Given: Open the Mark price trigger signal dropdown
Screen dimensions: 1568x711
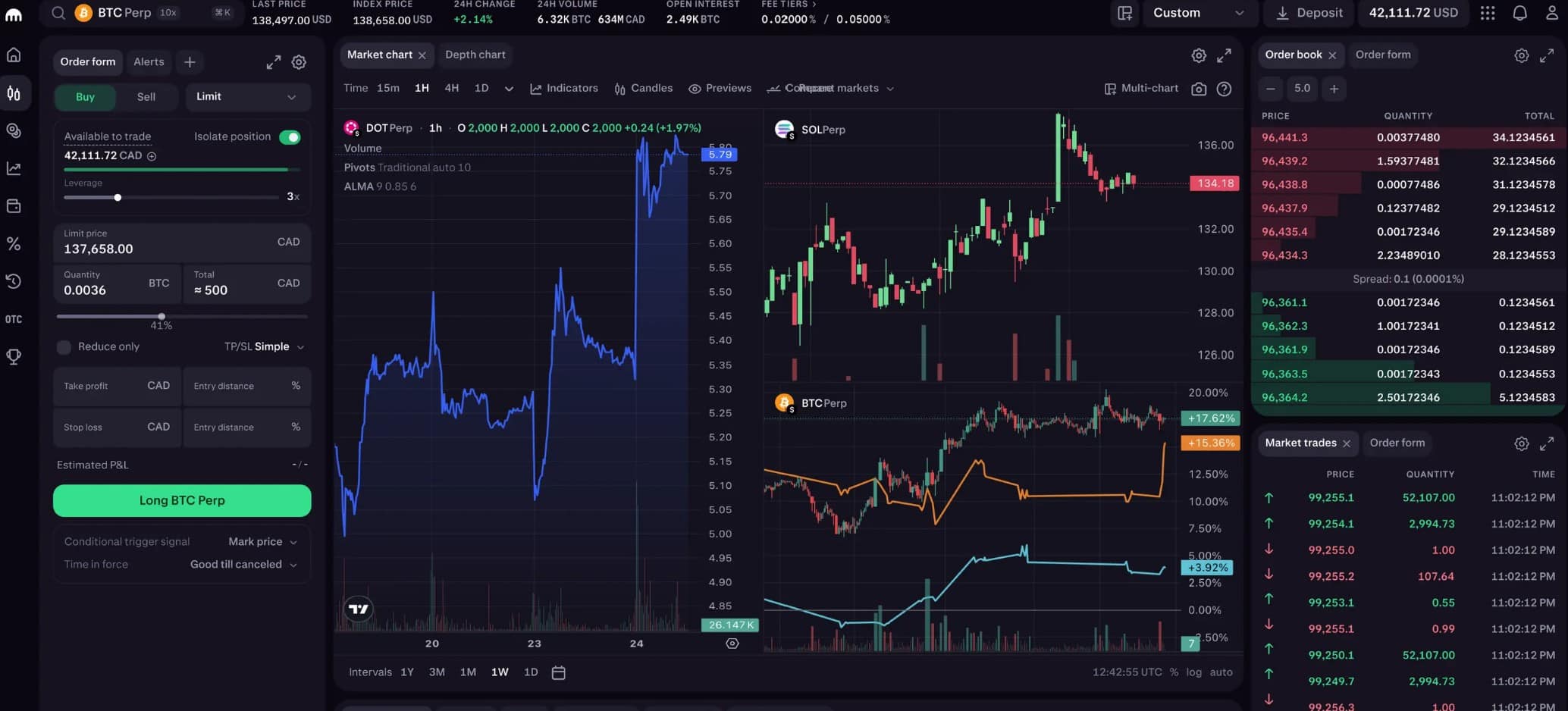Looking at the screenshot, I should coord(262,541).
